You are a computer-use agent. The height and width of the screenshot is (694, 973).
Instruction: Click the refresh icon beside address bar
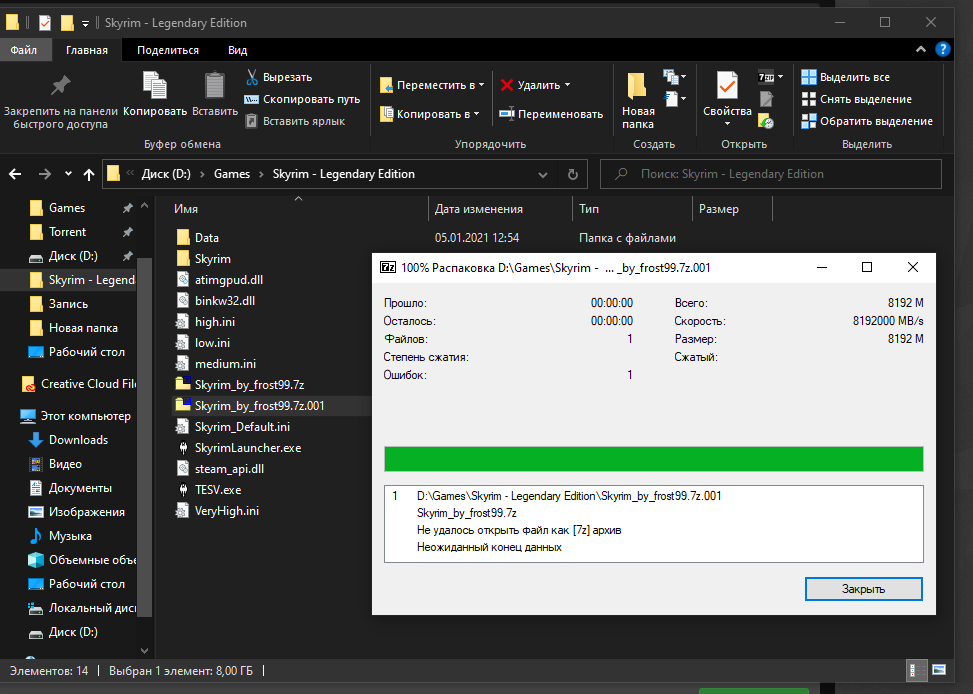572,174
